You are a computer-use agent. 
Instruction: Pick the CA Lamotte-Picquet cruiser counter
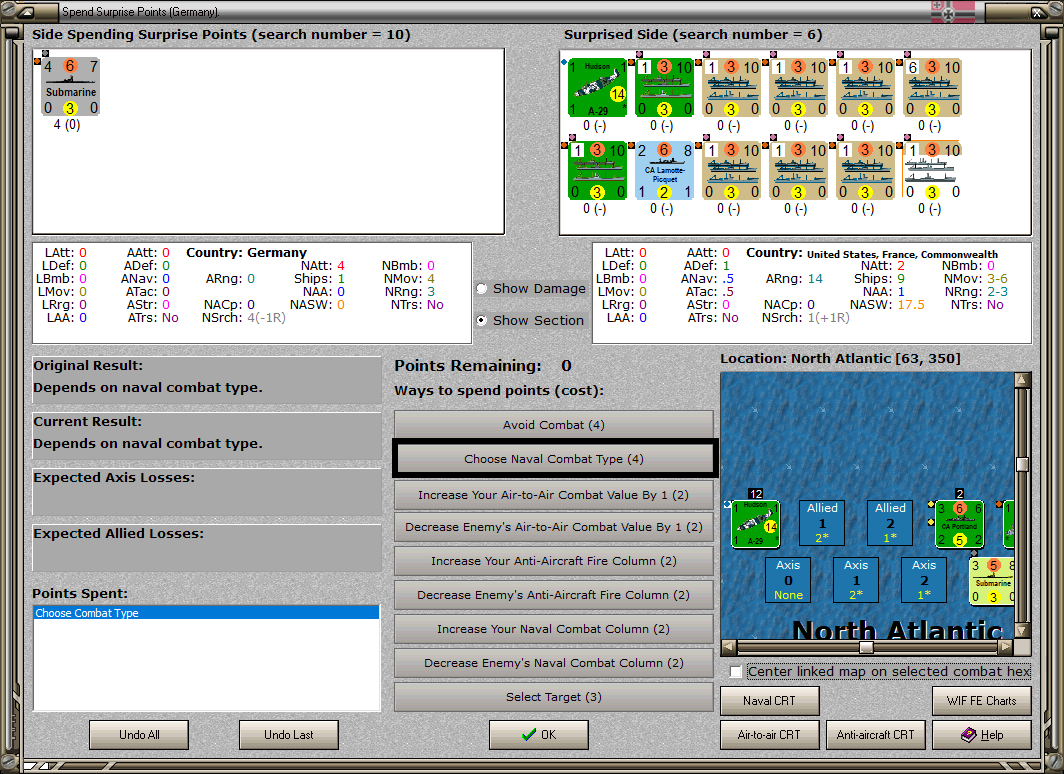point(664,171)
